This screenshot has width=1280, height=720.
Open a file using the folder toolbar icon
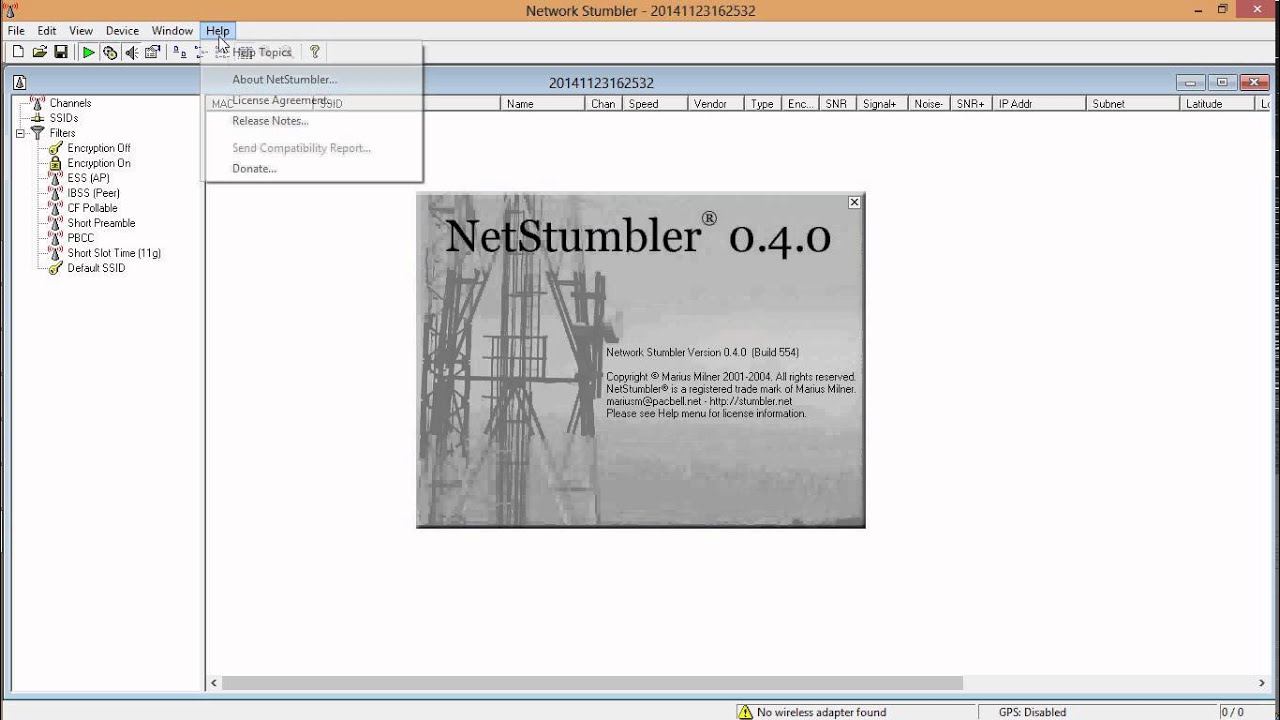[x=40, y=52]
